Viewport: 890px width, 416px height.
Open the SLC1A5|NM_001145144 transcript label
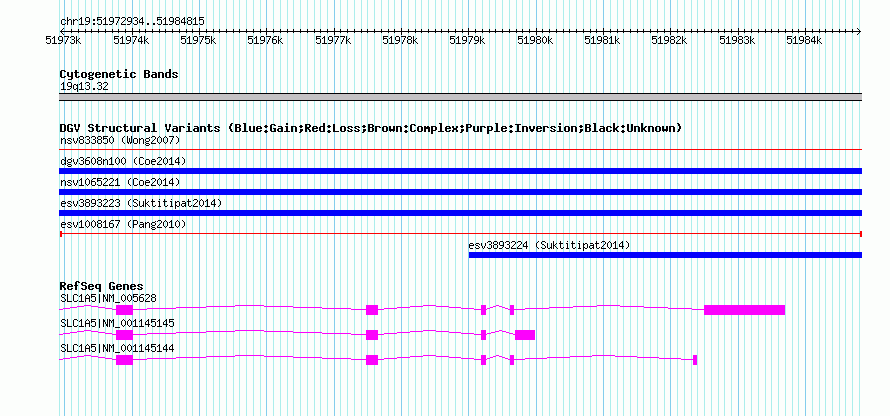(x=117, y=348)
